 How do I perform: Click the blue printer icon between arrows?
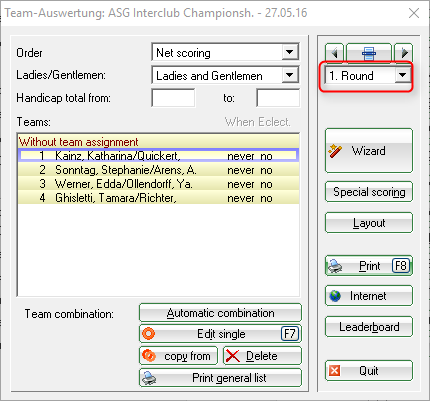369,53
